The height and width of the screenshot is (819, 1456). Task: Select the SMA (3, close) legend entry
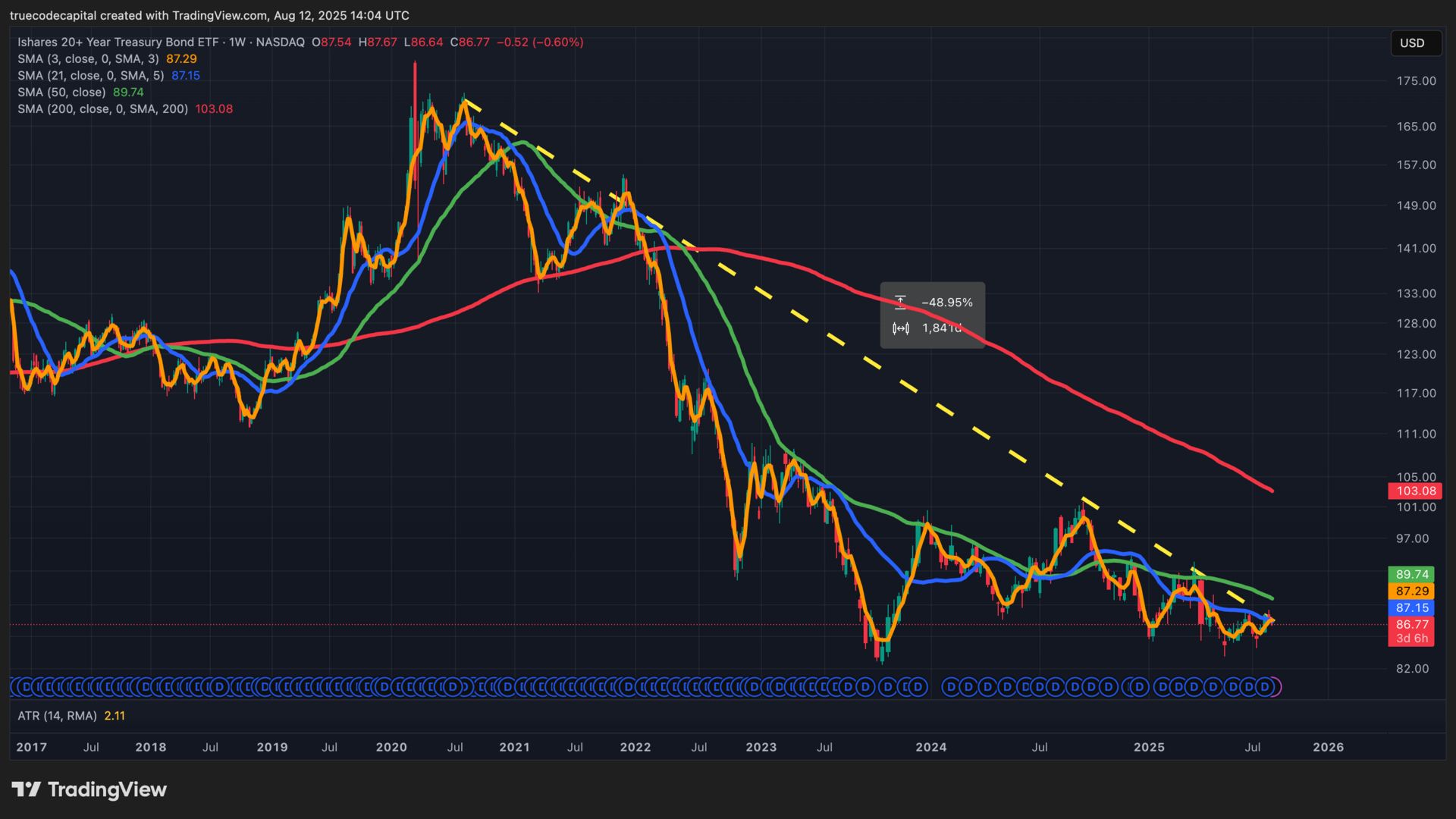[x=88, y=59]
